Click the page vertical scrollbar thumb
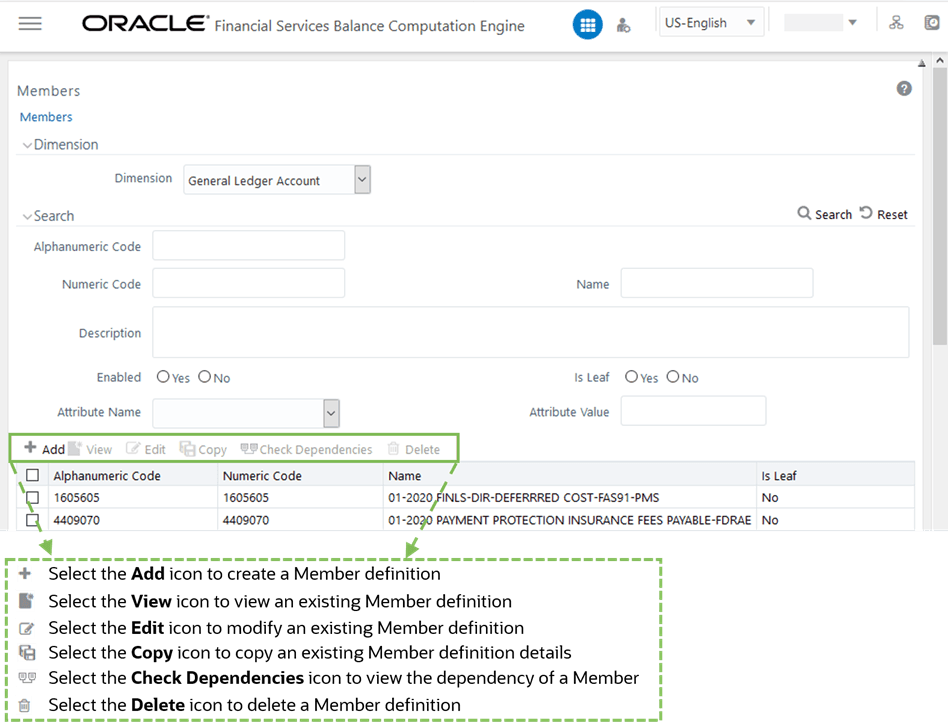Viewport: 948px width, 724px height. click(940, 205)
